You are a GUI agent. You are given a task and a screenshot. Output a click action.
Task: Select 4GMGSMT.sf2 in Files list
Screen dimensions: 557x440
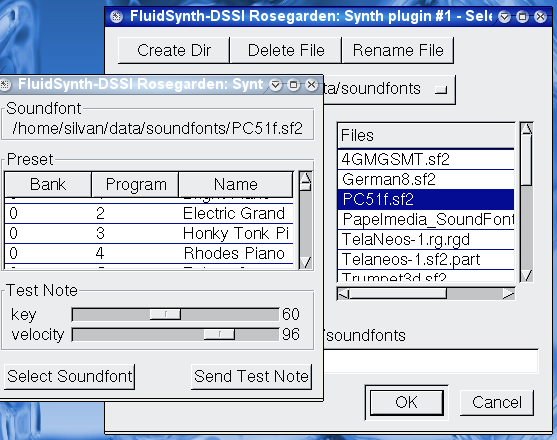coord(426,159)
